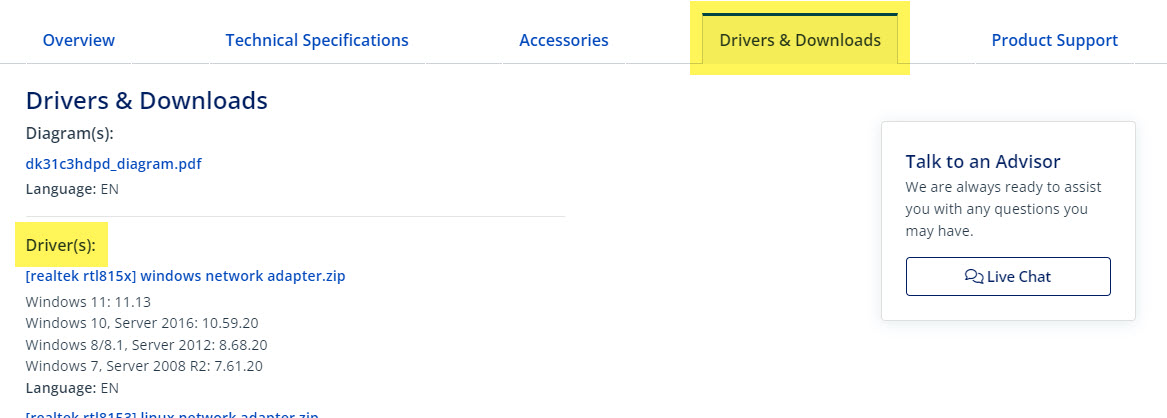Click the speech bubble chat icon
Viewport: 1167px width, 418px height.
point(974,277)
